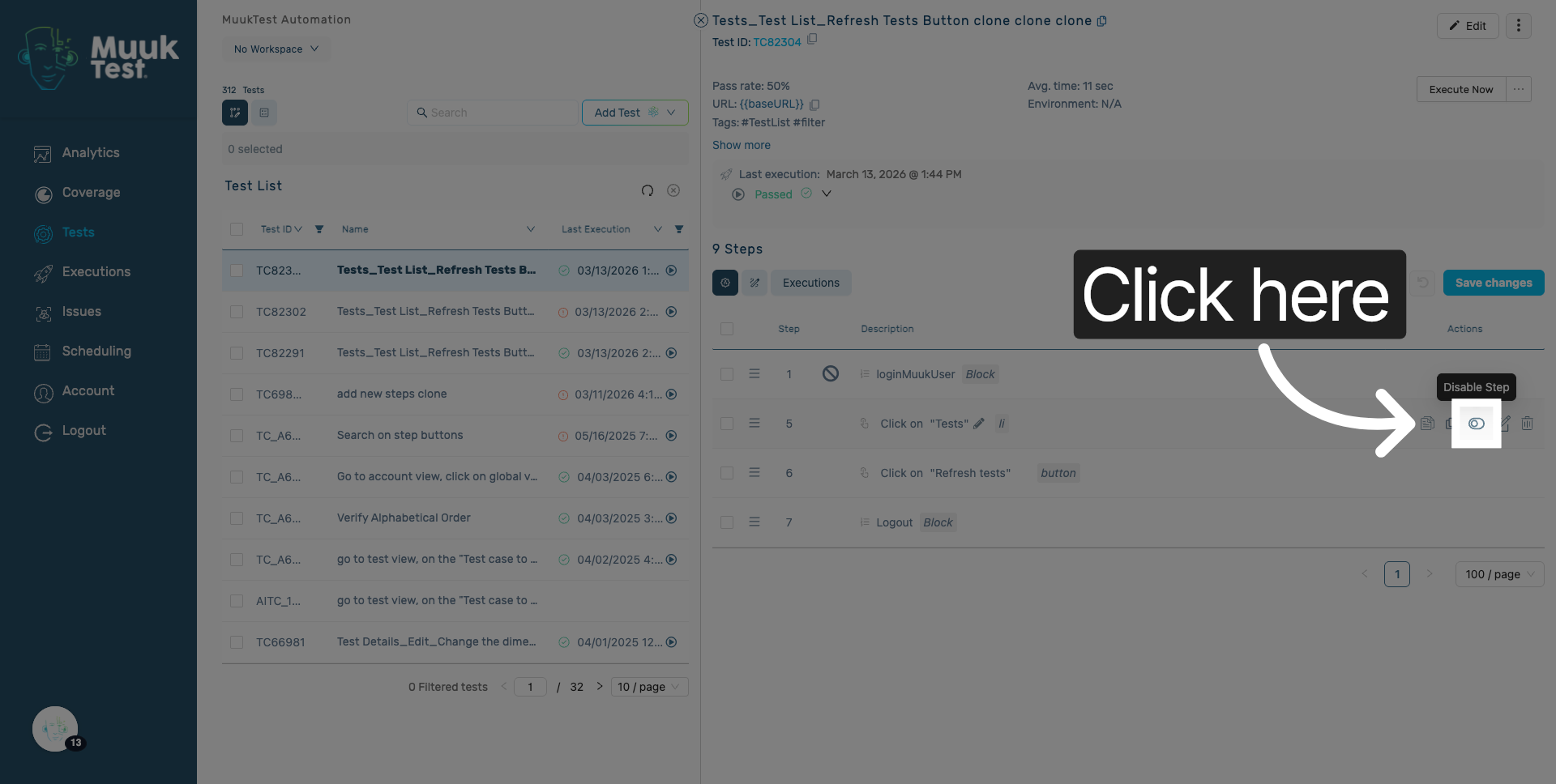
Task: Copy the baseURL value with copy icon
Action: pos(814,104)
